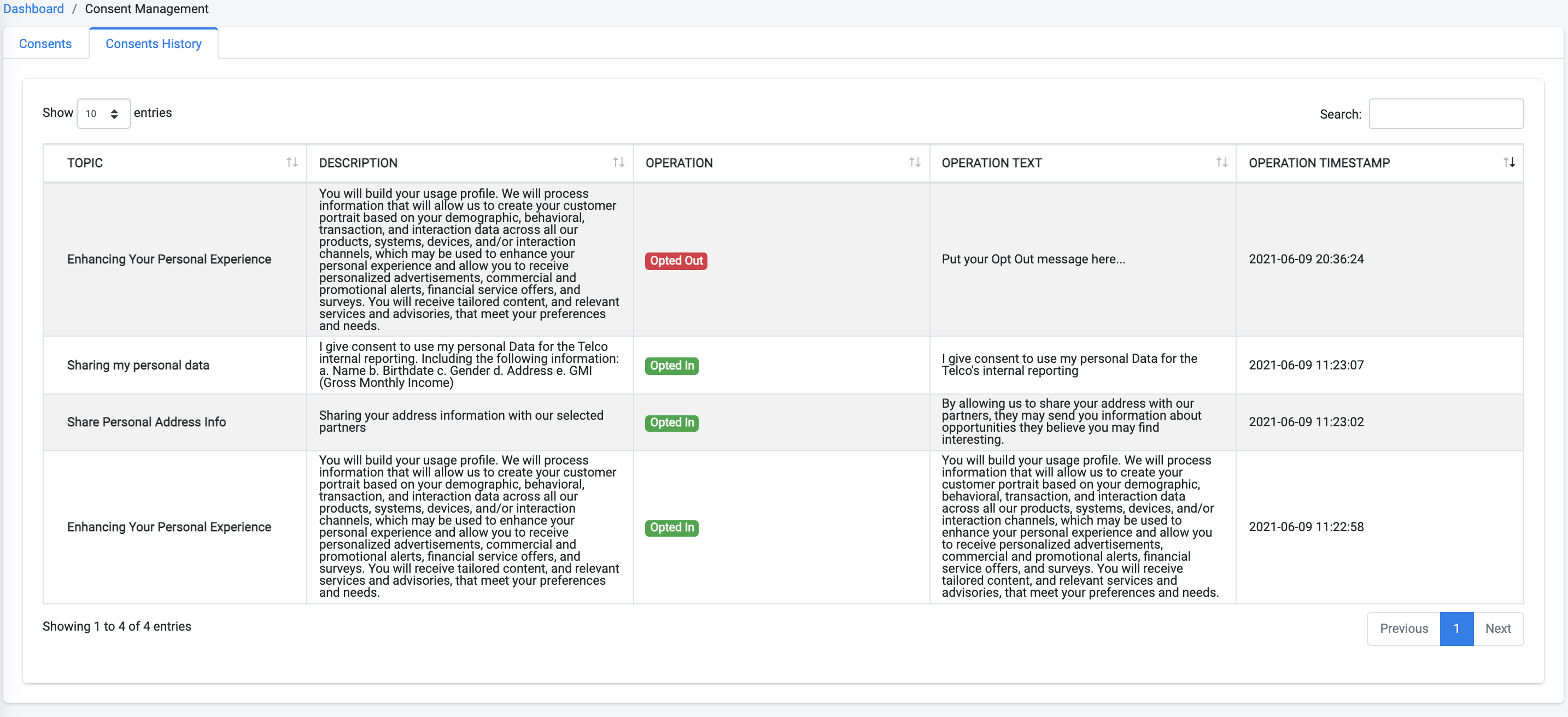Click Enhancing Your Personal Experience in 11:22:58 row
Screen dimensions: 1568x717
tap(169, 527)
